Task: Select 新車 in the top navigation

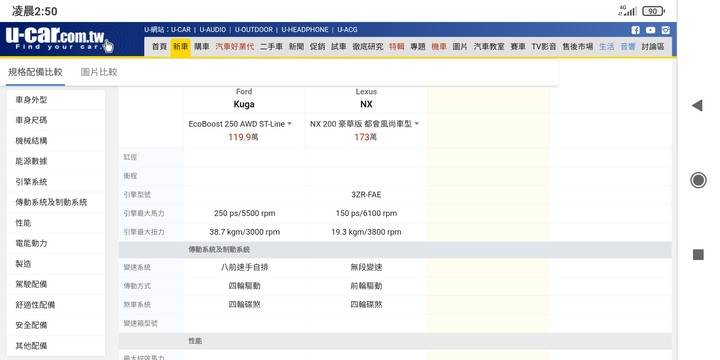Action: point(180,47)
